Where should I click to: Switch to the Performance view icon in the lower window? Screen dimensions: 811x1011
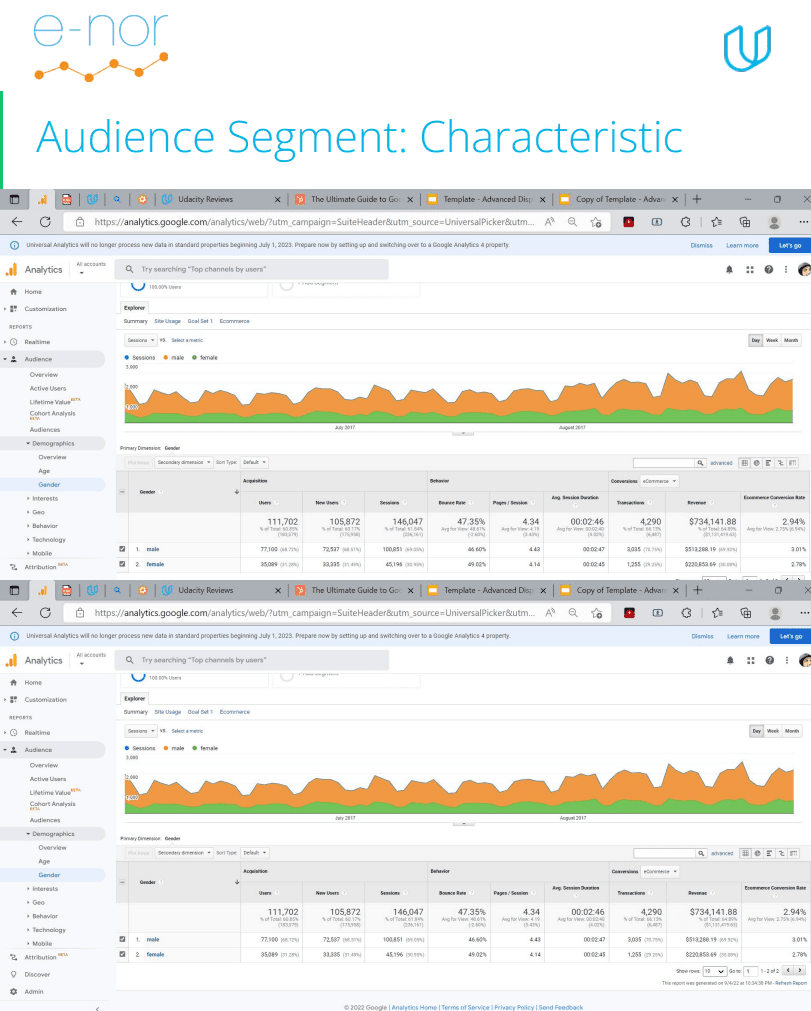click(770, 853)
